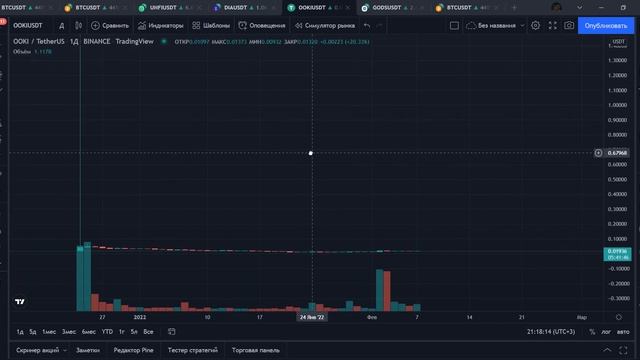Select the 5л time range
Viewport: 640px width, 360px height.
(134, 332)
